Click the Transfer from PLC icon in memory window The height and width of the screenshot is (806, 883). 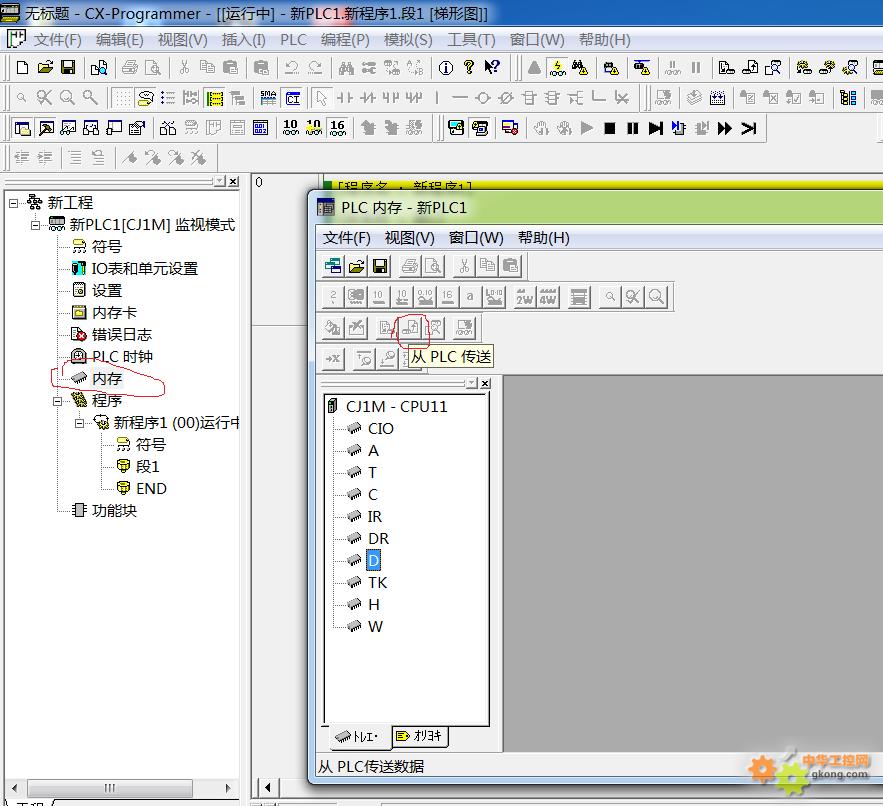(x=411, y=327)
